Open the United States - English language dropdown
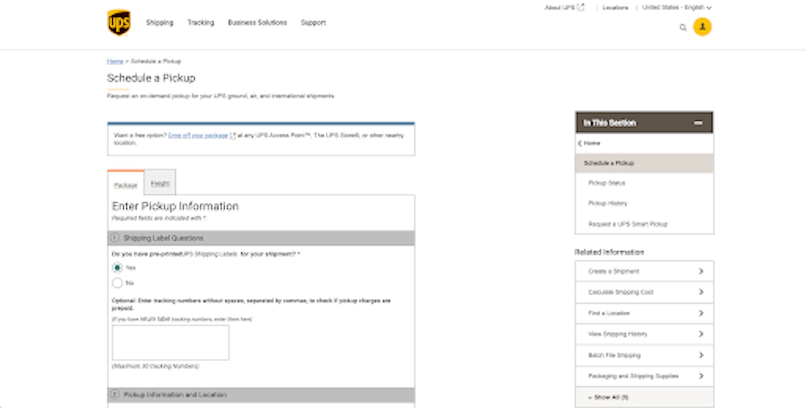 [x=676, y=7]
